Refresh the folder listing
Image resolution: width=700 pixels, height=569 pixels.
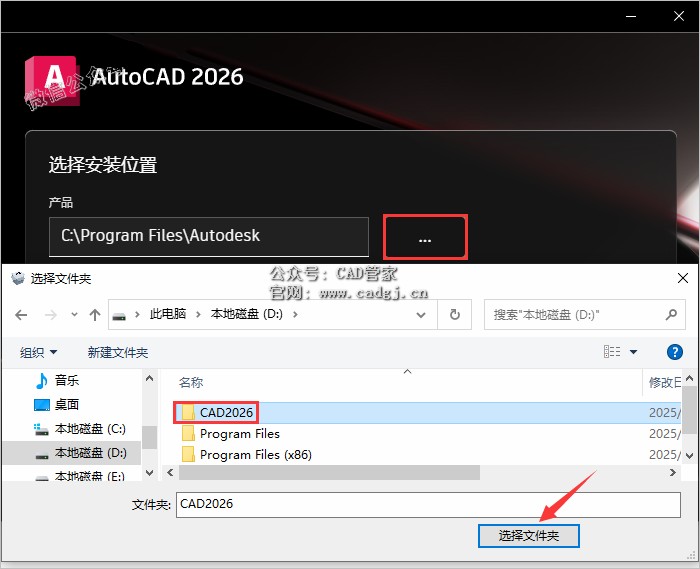pos(454,315)
